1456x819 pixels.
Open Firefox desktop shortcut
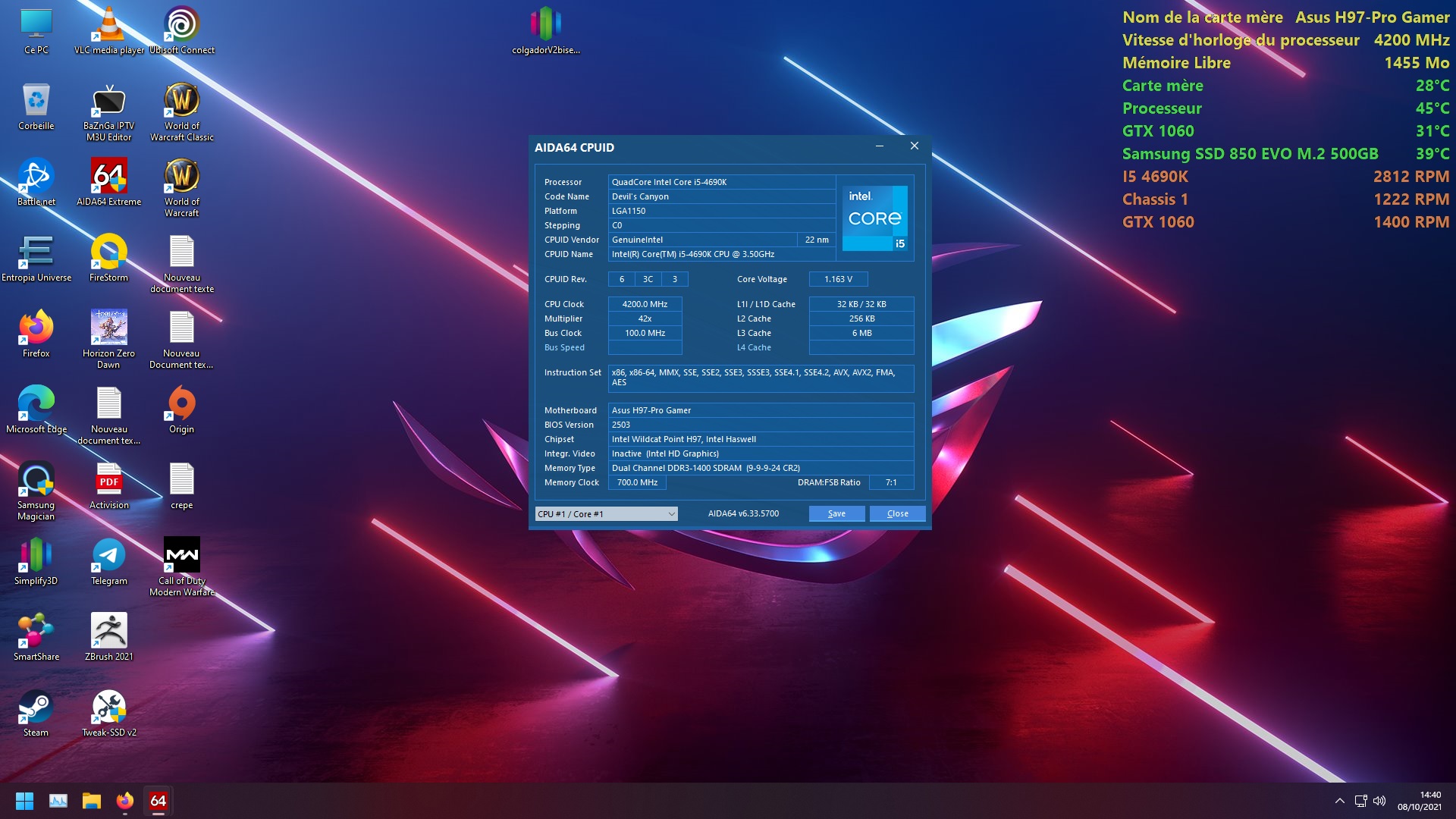(x=36, y=334)
